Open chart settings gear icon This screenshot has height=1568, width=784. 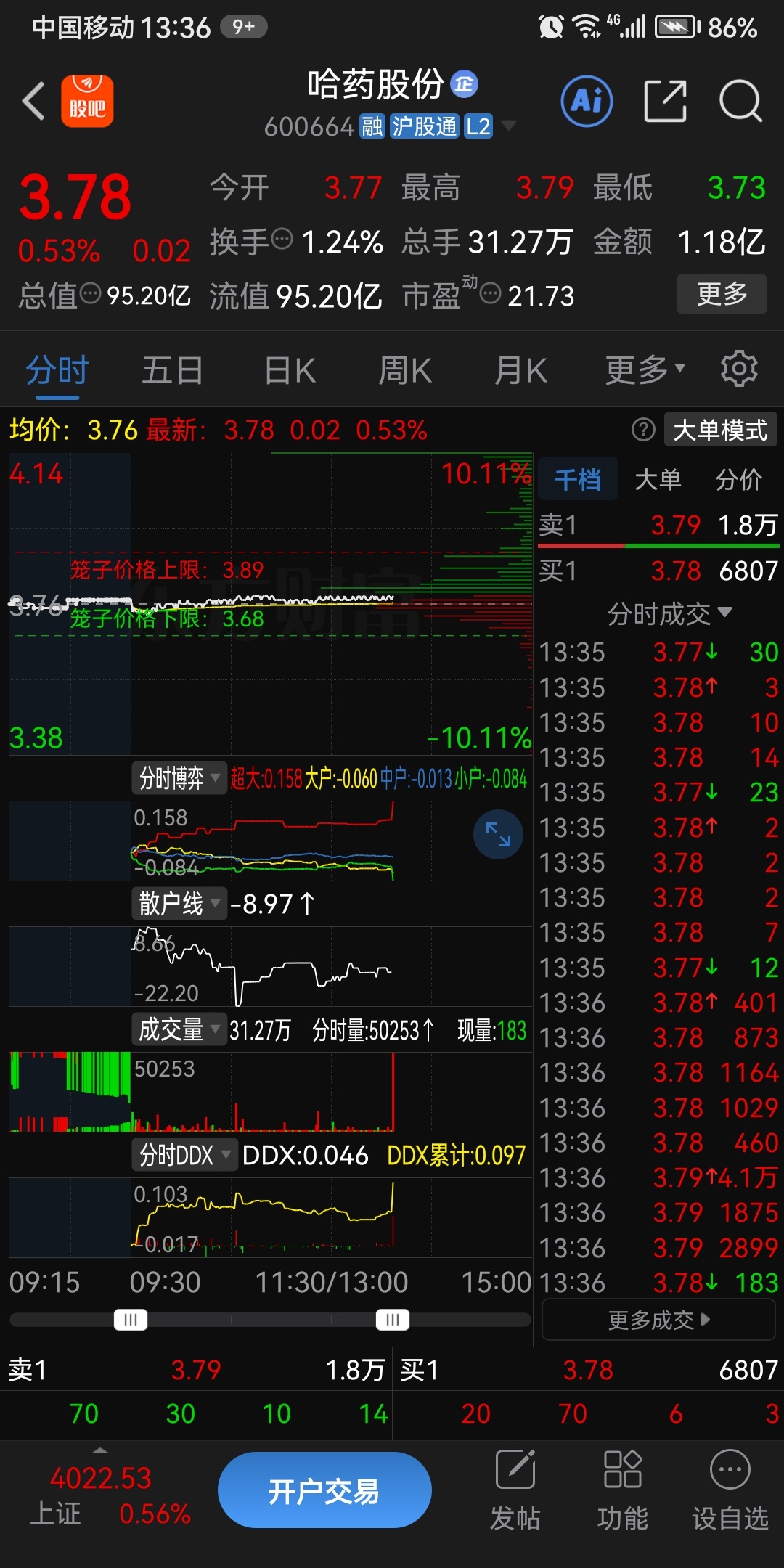[x=739, y=369]
